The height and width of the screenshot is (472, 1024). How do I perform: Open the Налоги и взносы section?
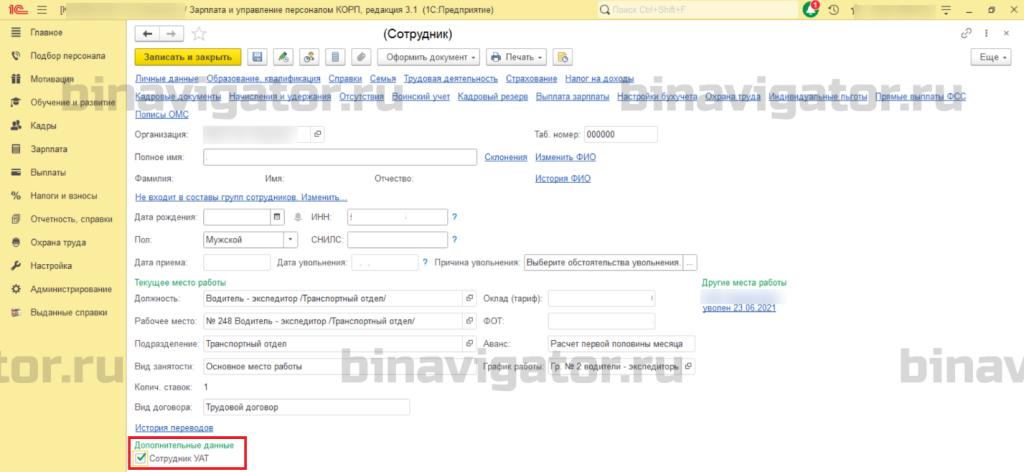click(63, 196)
